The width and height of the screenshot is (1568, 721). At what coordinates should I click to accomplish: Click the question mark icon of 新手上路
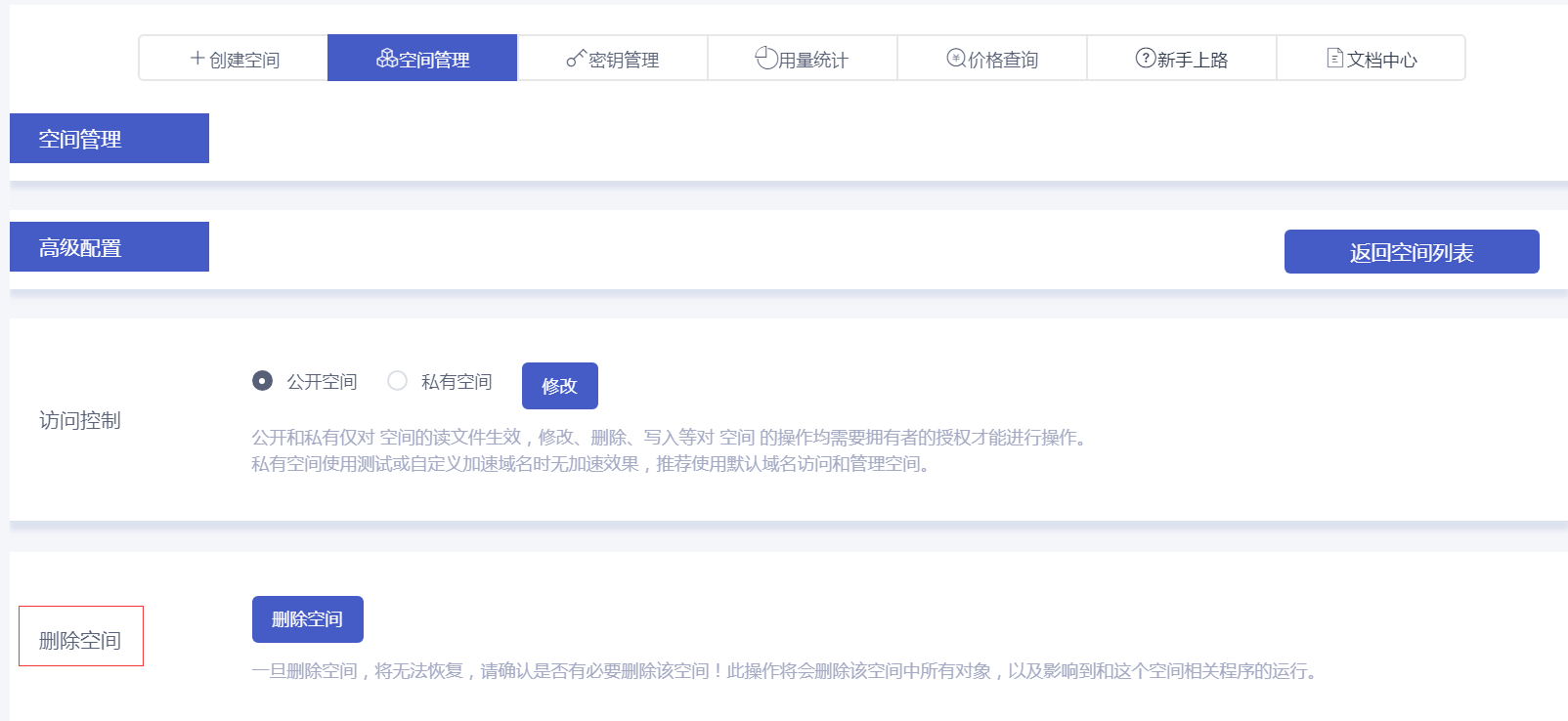[1146, 59]
